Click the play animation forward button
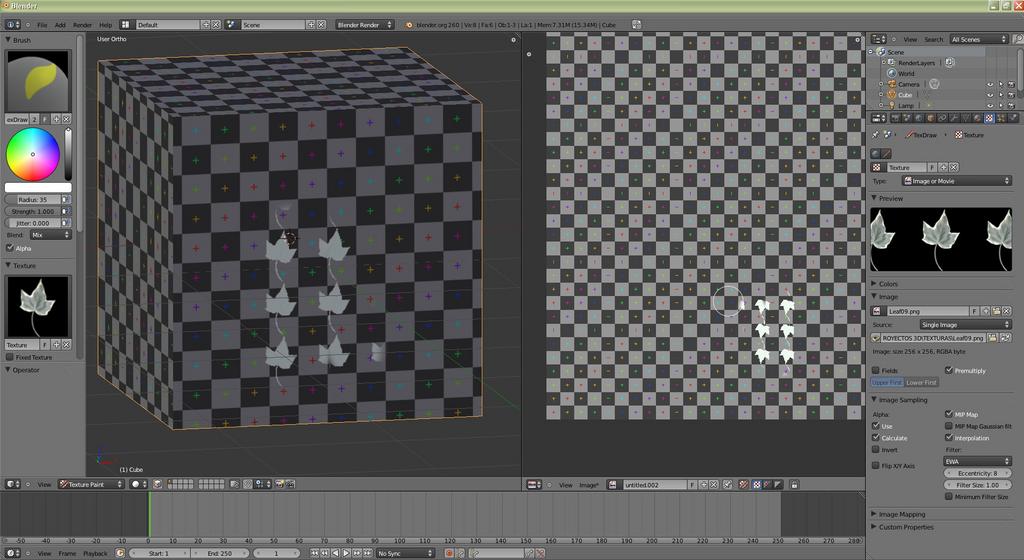Image resolution: width=1024 pixels, height=560 pixels. (x=345, y=553)
